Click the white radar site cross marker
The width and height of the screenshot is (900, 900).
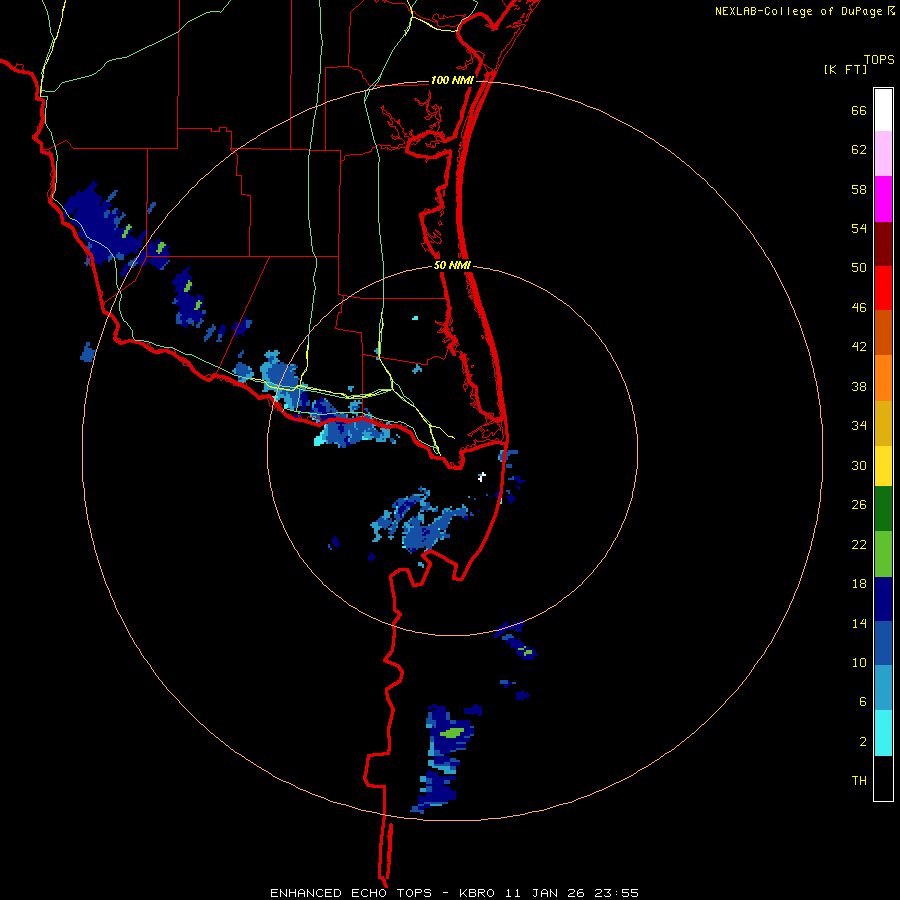[x=482, y=476]
